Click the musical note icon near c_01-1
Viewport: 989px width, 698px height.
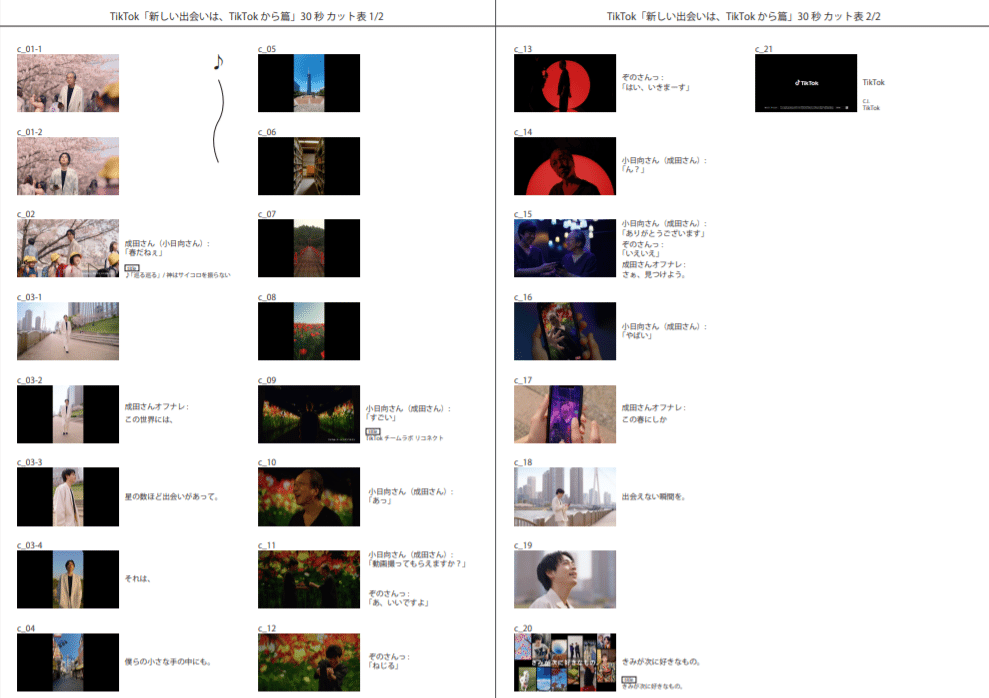click(x=218, y=62)
